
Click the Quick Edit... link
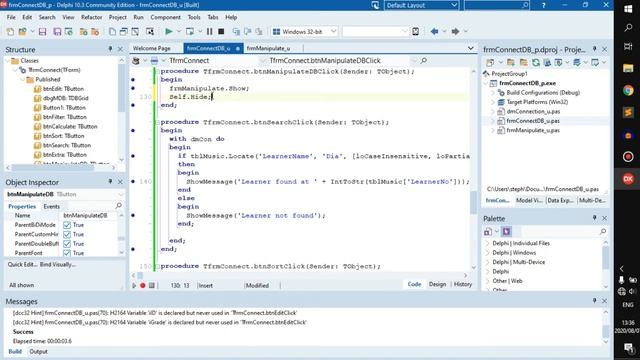pos(22,264)
